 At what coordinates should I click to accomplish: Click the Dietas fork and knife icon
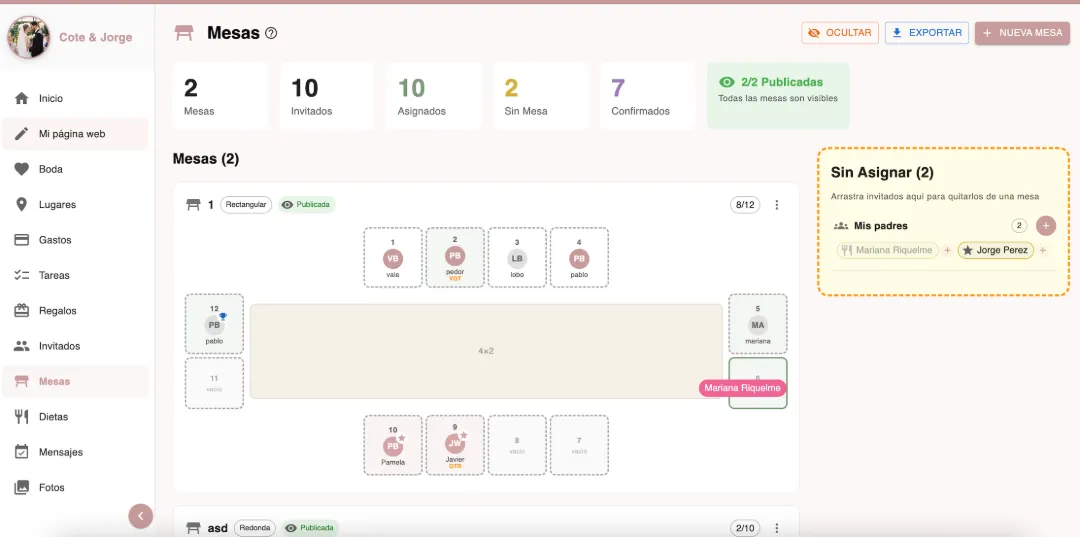21,417
